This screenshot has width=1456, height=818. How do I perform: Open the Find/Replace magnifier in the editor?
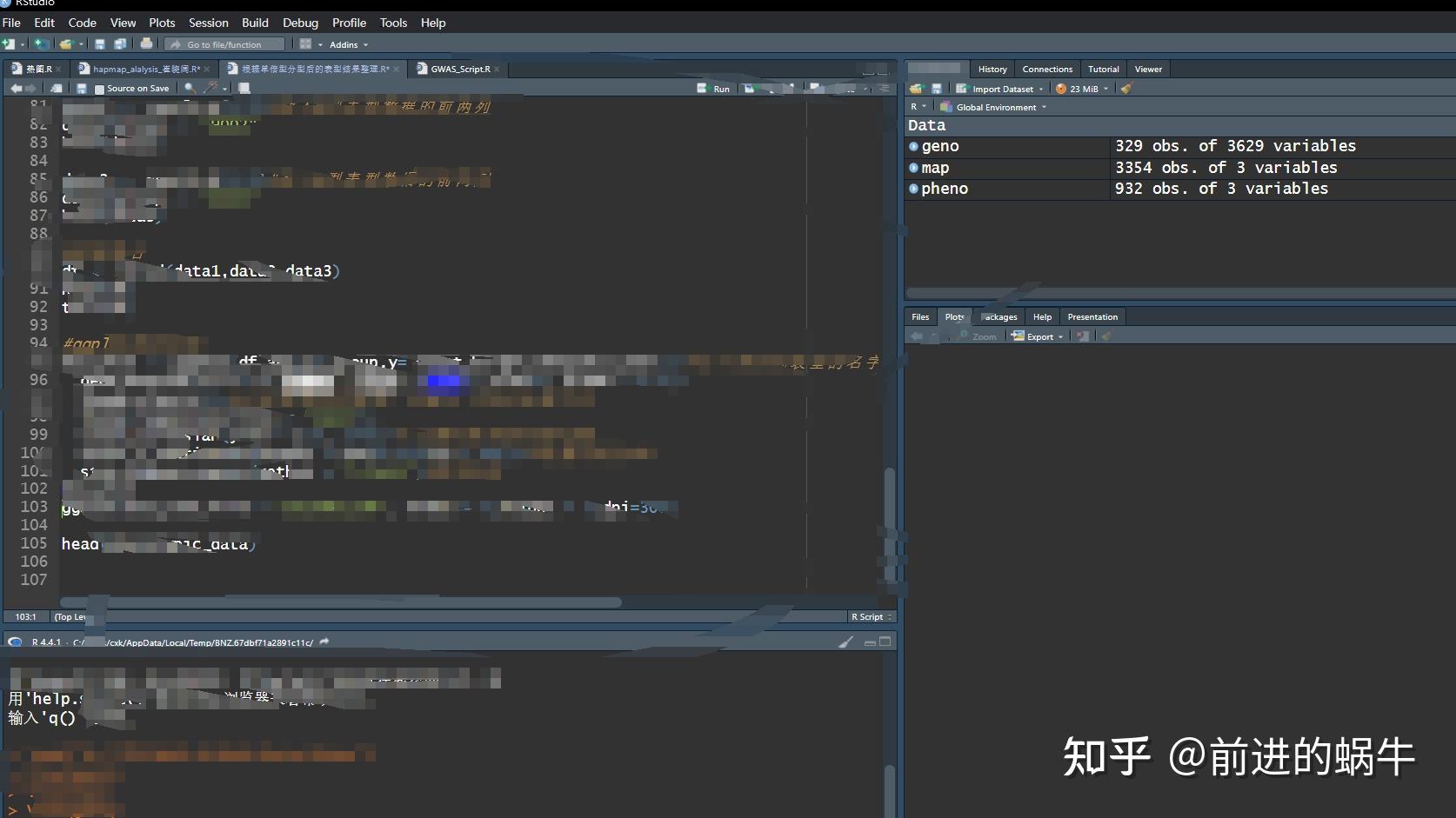(189, 88)
